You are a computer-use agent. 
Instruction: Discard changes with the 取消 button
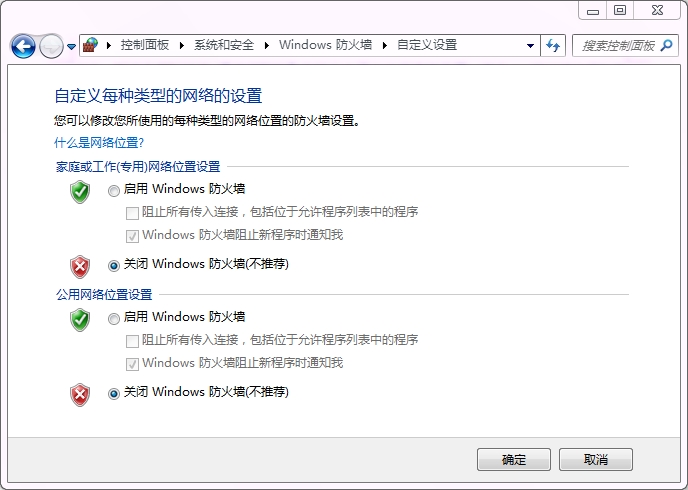point(596,459)
